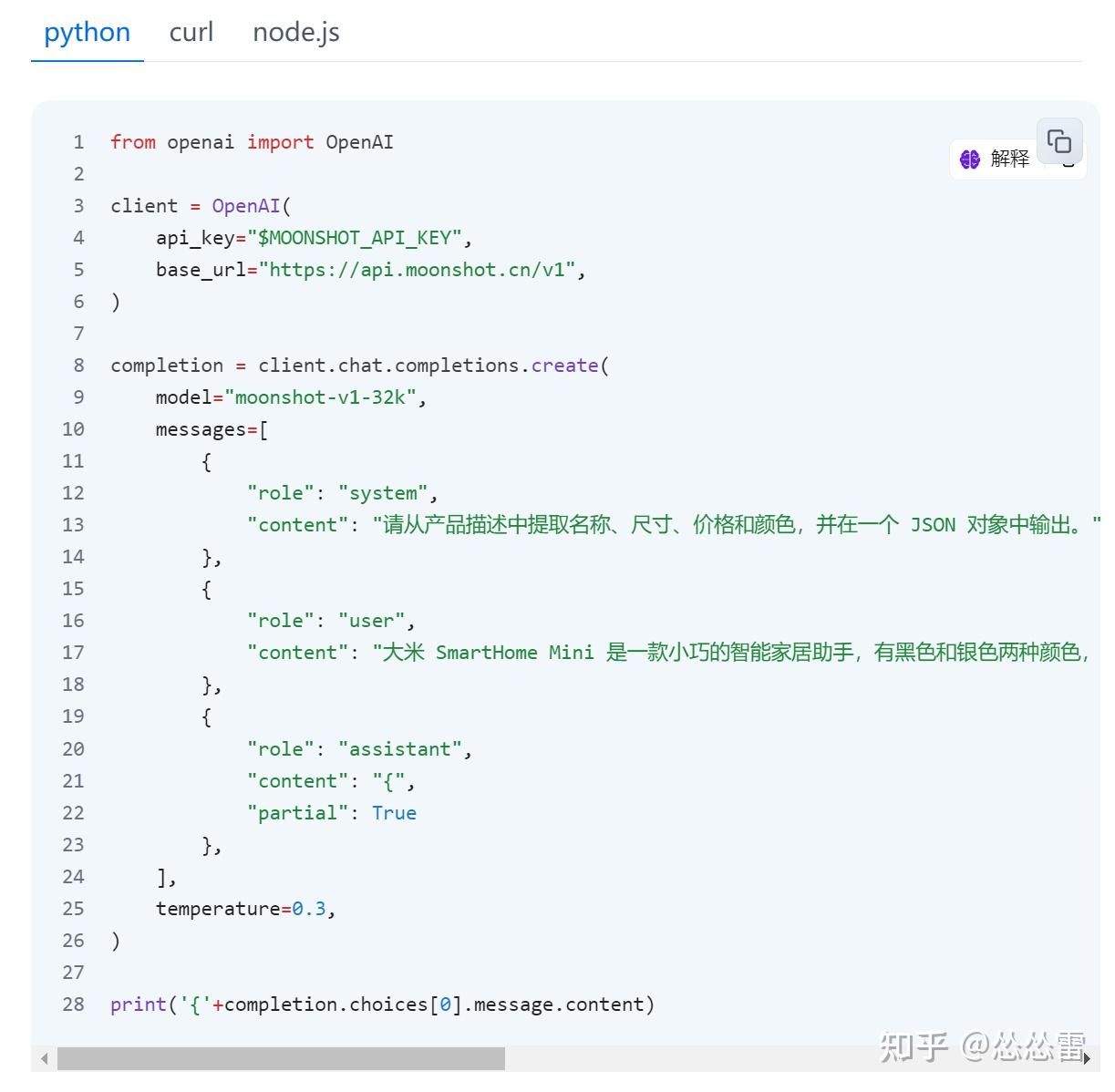Viewport: 1115px width, 1092px height.
Task: Click the Zhihu logo in the watermark
Action: point(914,1048)
